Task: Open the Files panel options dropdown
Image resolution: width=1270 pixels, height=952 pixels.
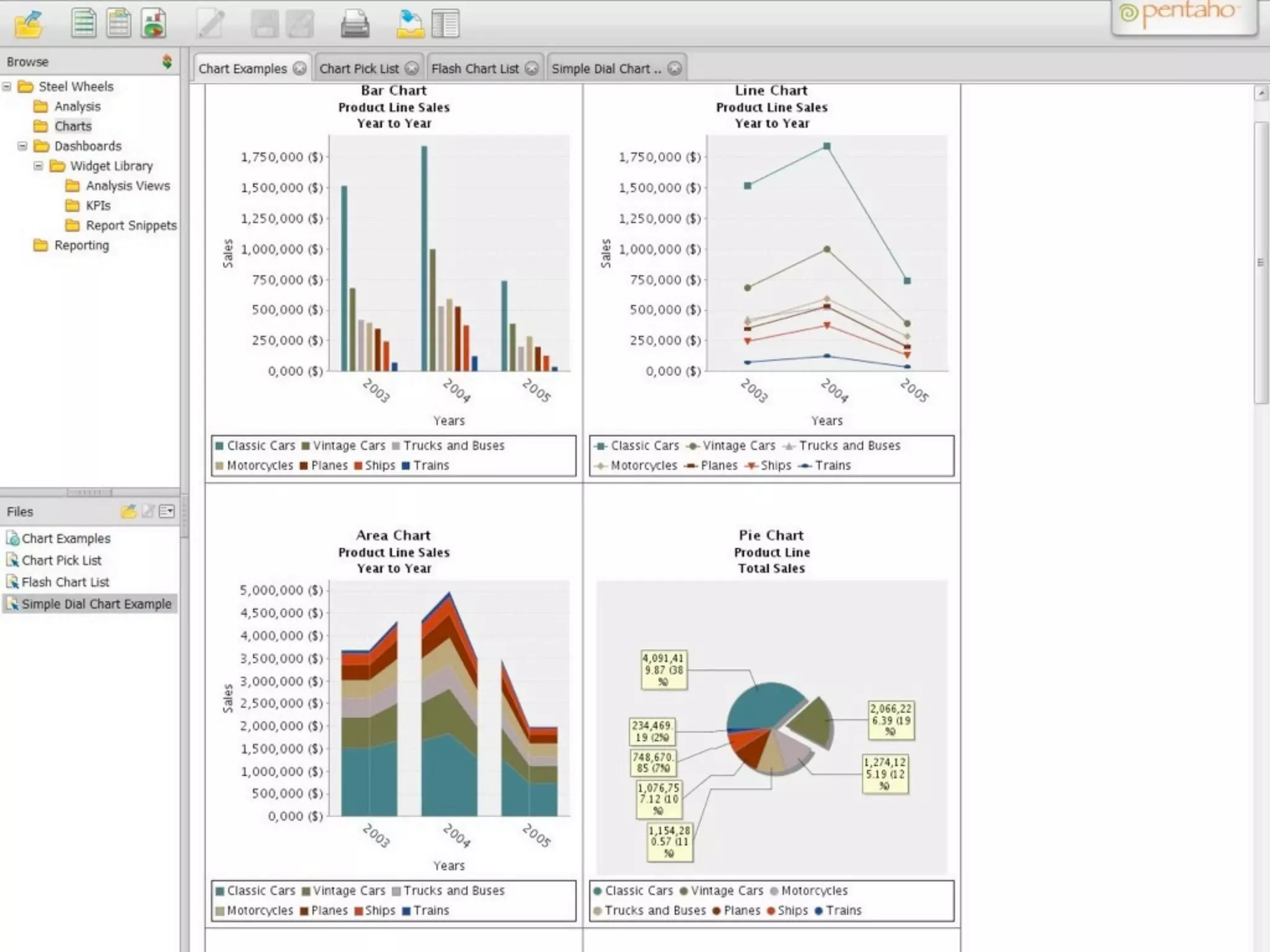Action: (x=167, y=511)
